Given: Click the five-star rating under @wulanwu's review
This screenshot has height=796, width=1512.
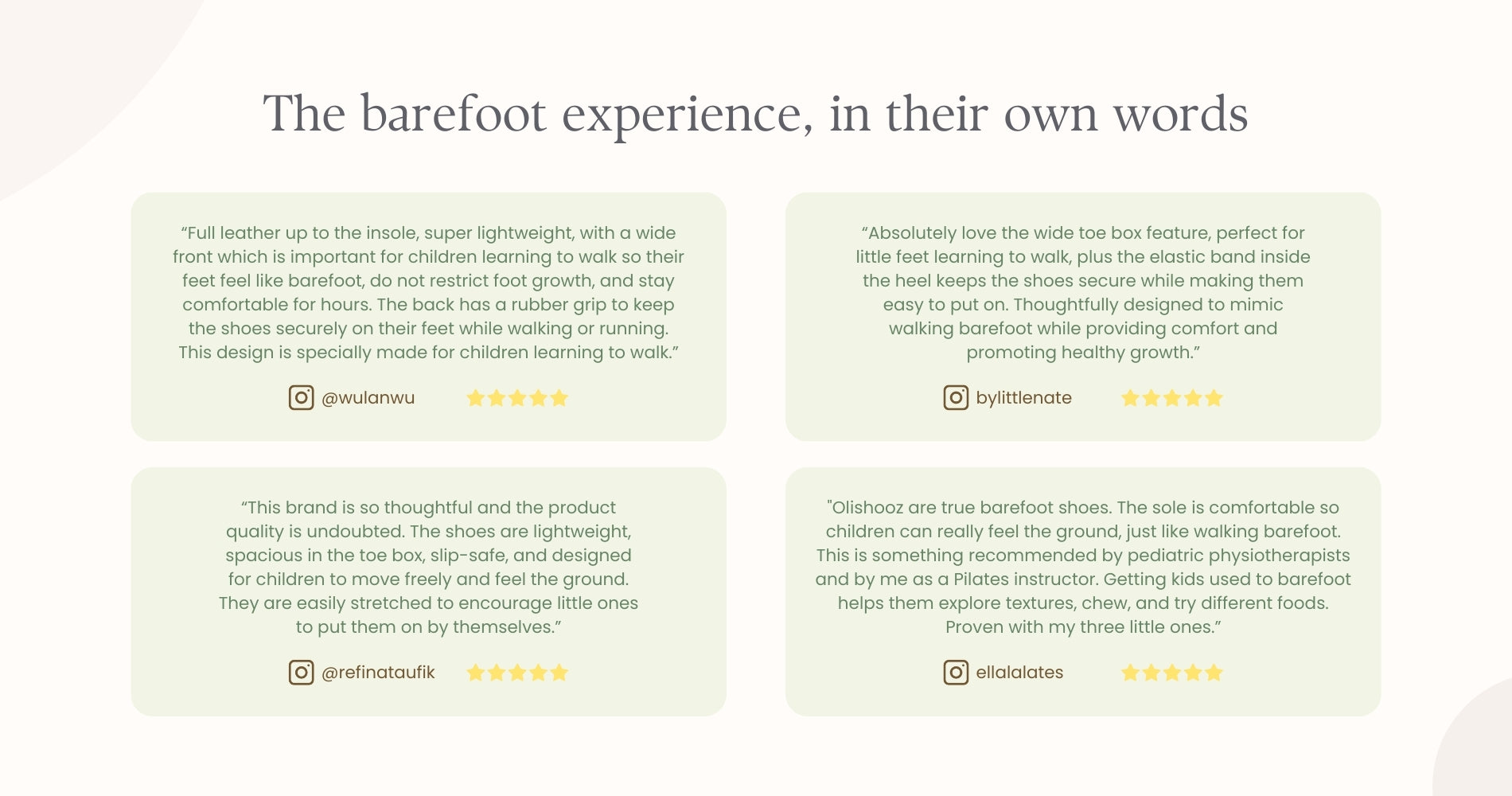Looking at the screenshot, I should pos(517,398).
